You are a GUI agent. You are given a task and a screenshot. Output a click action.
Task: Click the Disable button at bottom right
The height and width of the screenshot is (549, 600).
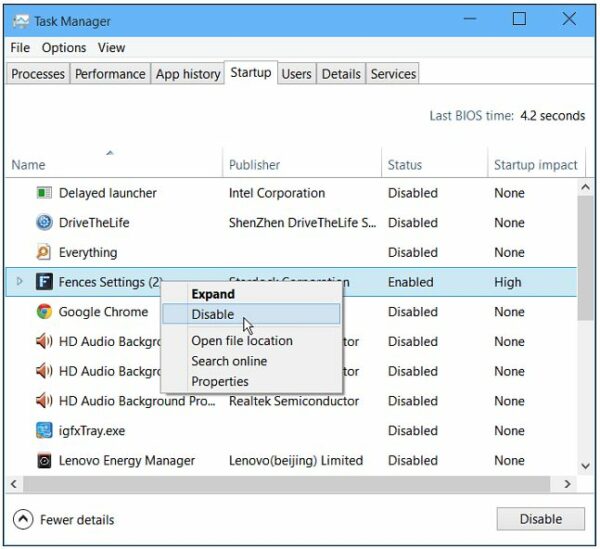point(541,519)
